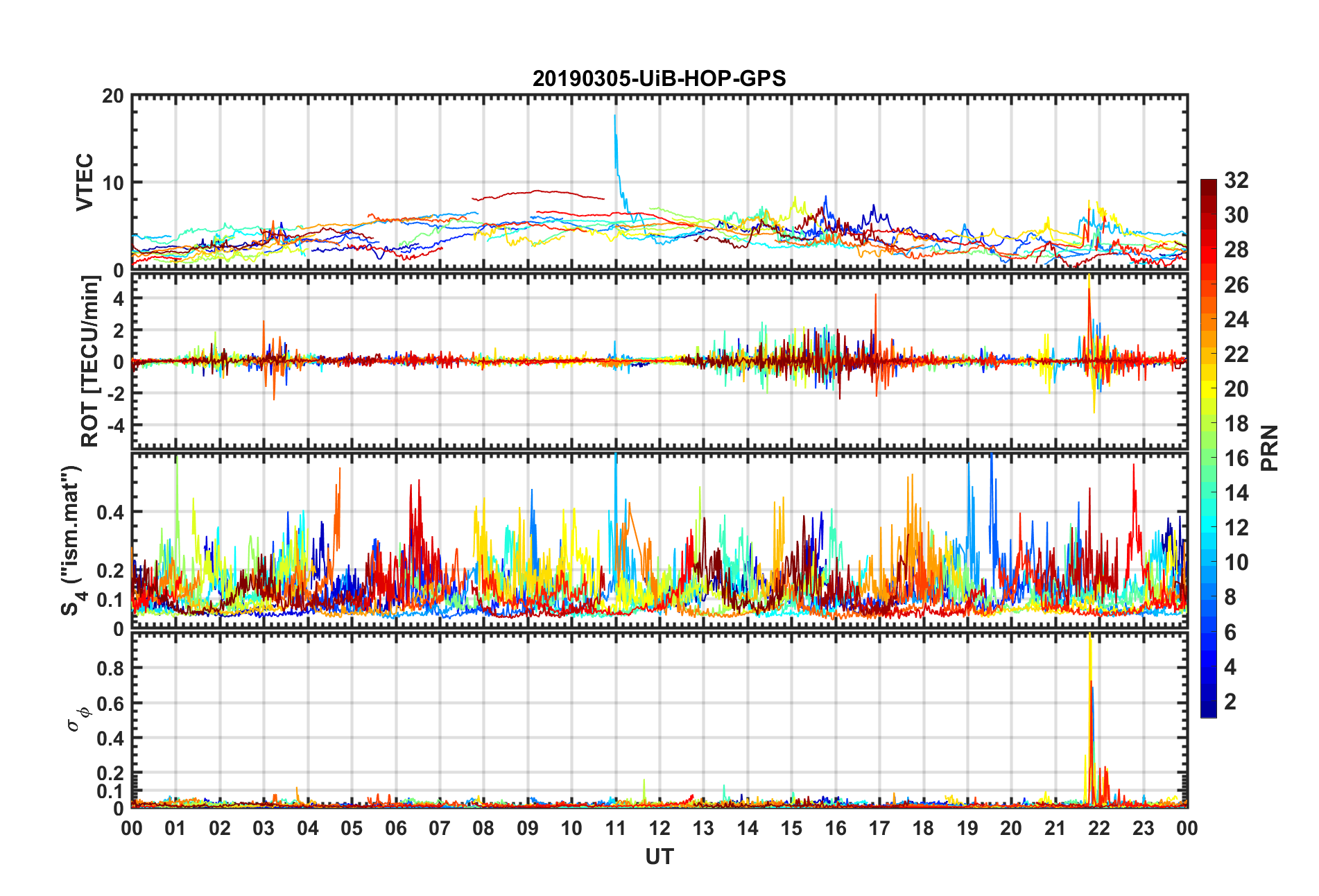Click colorbar tick label "20"
The height and width of the screenshot is (896, 1319).
pyautogui.click(x=1236, y=388)
